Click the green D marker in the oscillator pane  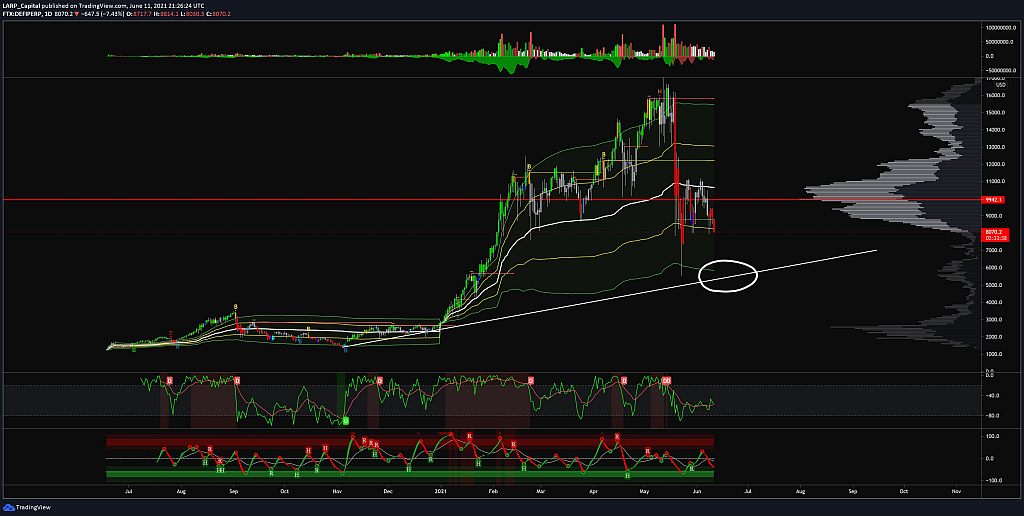click(345, 421)
